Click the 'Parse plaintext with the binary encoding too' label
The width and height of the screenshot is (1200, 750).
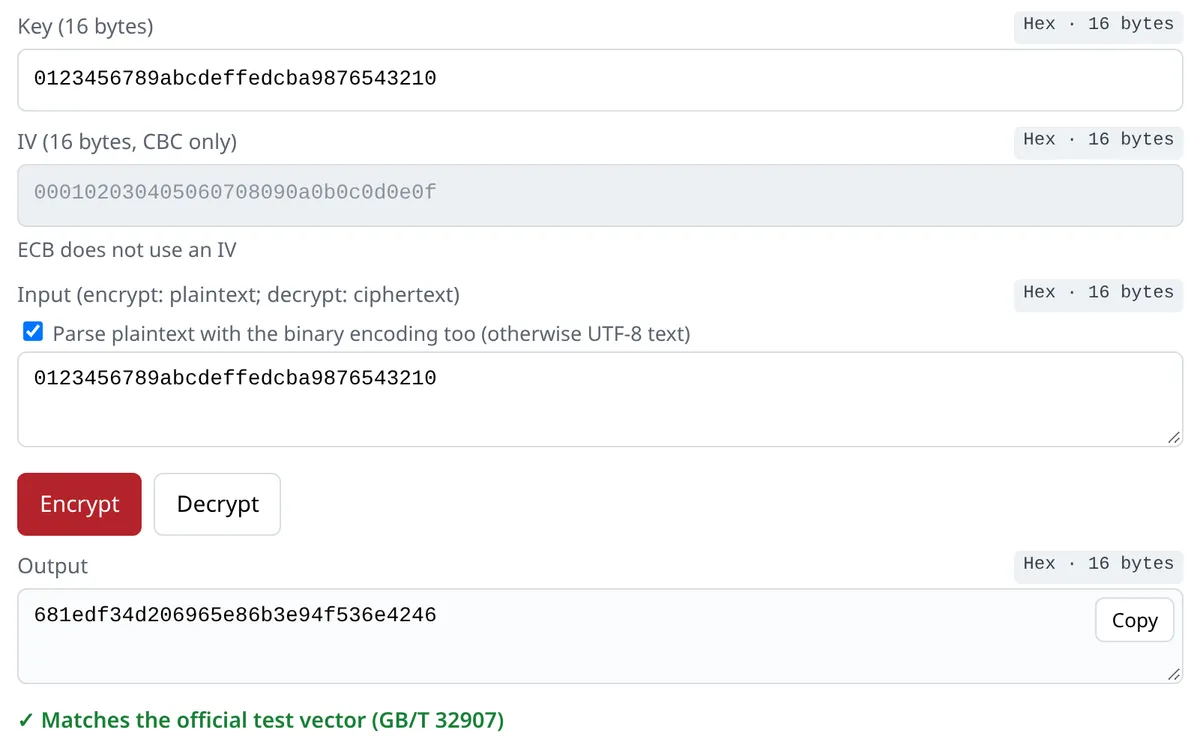coord(372,333)
